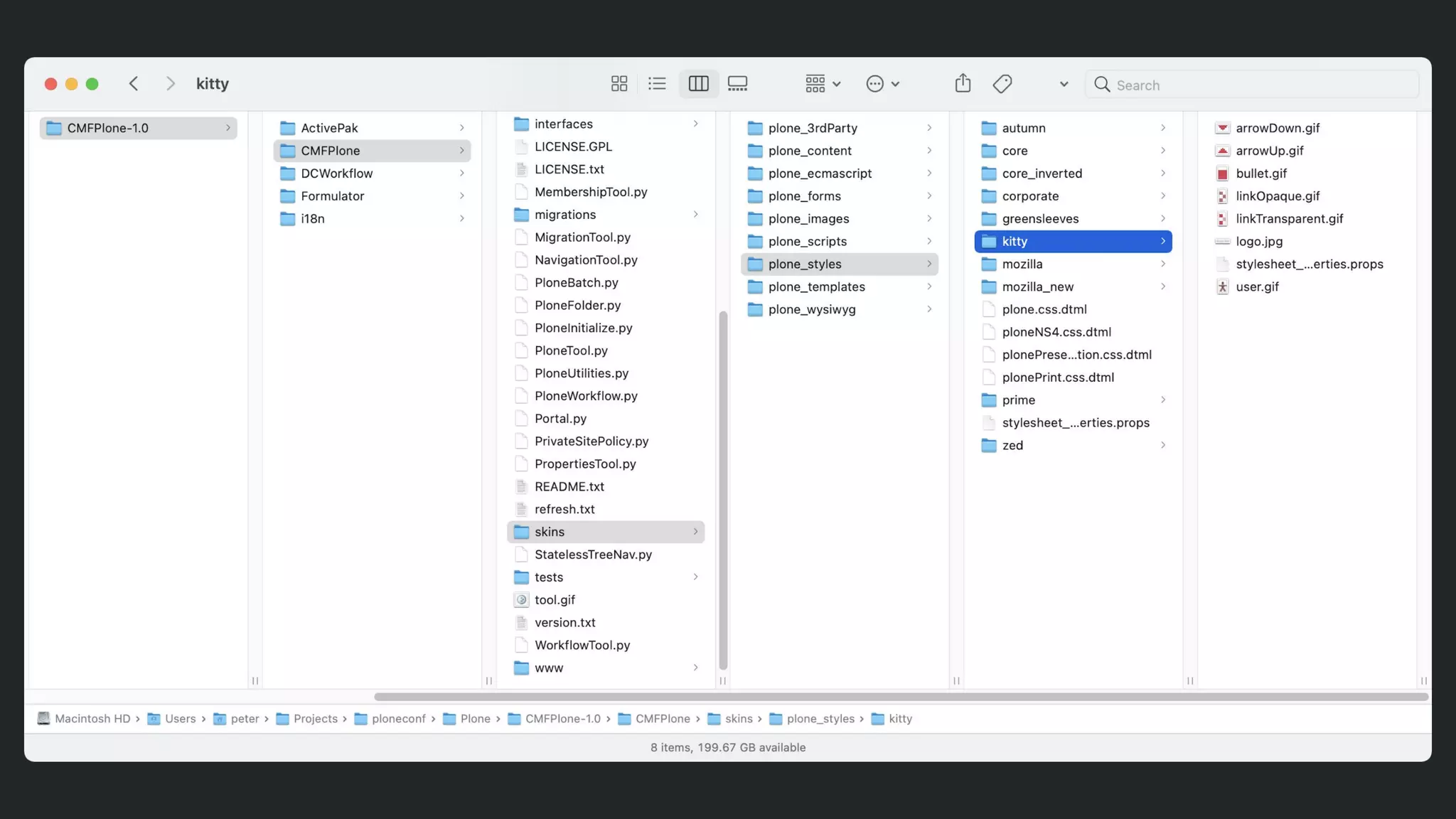Select the logo.jpg file

click(x=1258, y=241)
